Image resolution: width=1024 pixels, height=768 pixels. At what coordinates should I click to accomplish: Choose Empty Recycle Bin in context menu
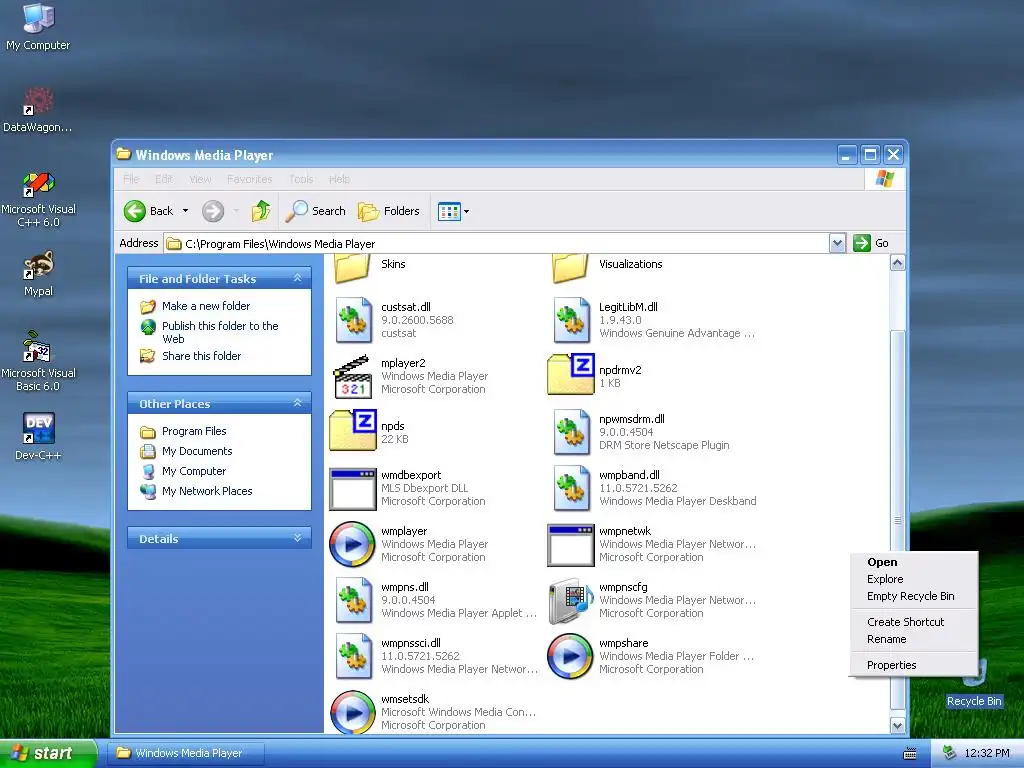coord(914,596)
